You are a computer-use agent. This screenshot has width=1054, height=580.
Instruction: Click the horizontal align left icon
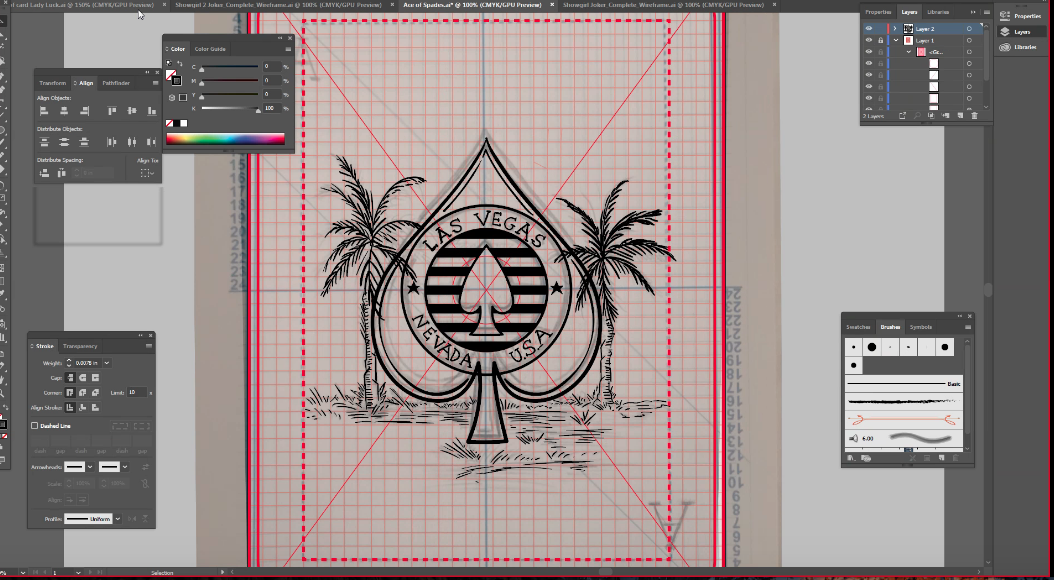click(44, 111)
